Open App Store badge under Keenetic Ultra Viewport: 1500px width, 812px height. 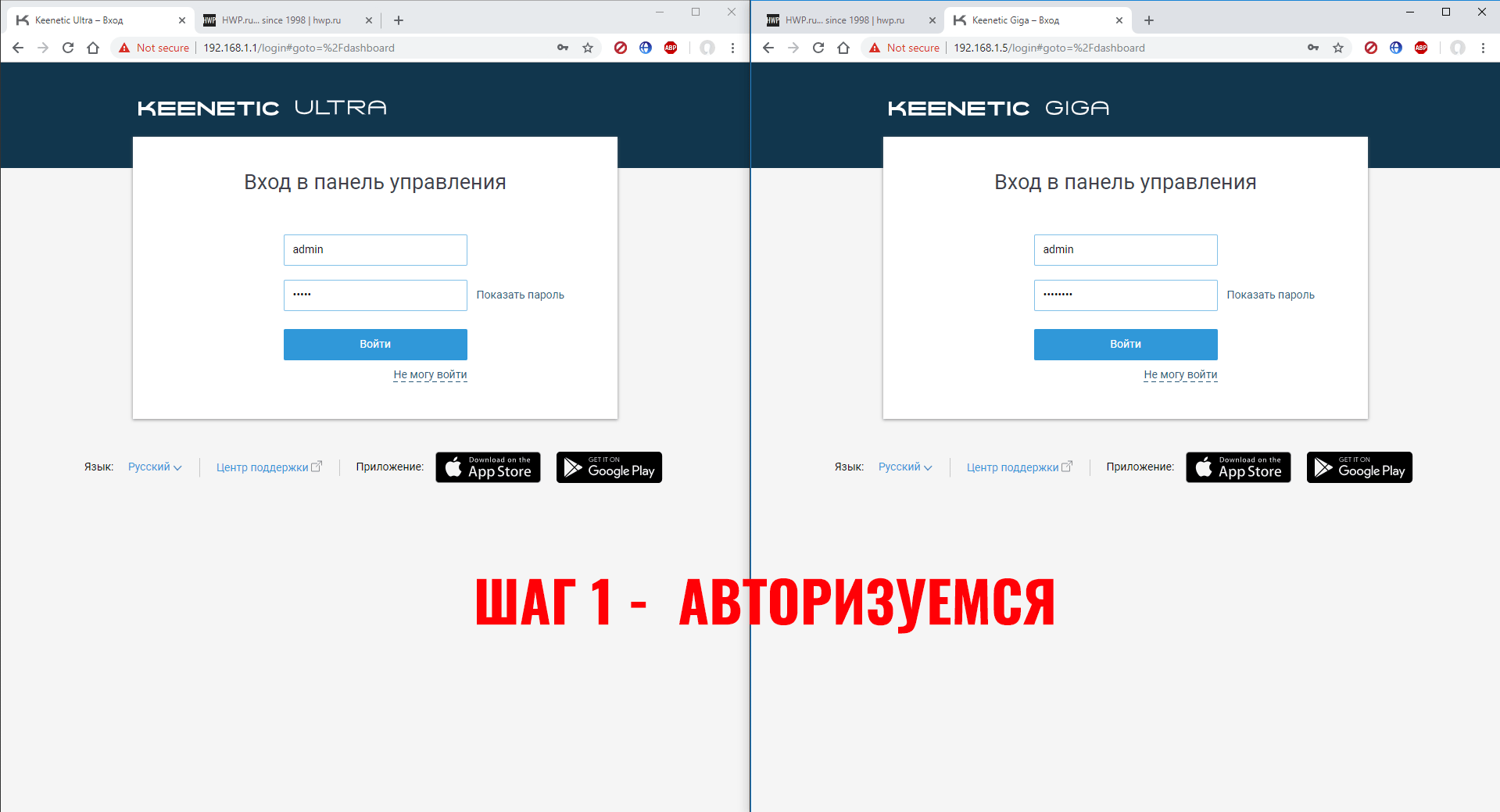click(488, 467)
